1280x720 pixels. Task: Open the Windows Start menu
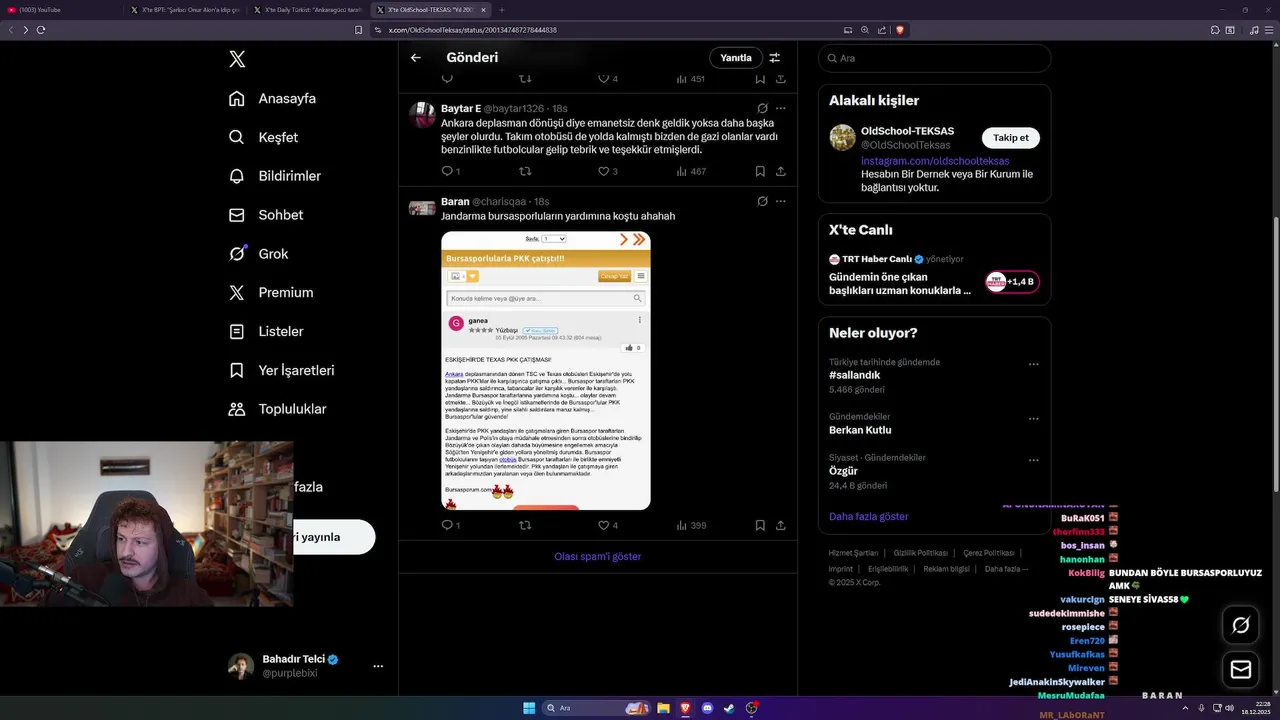click(529, 708)
